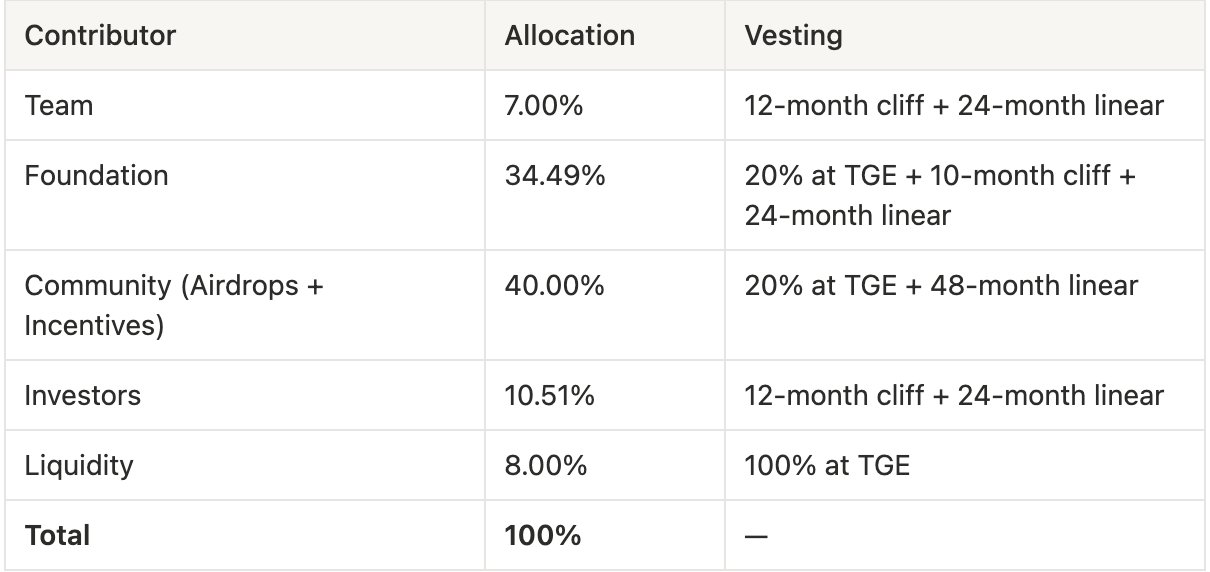Select the Investors row label
The image size is (1210, 572).
coord(82,396)
